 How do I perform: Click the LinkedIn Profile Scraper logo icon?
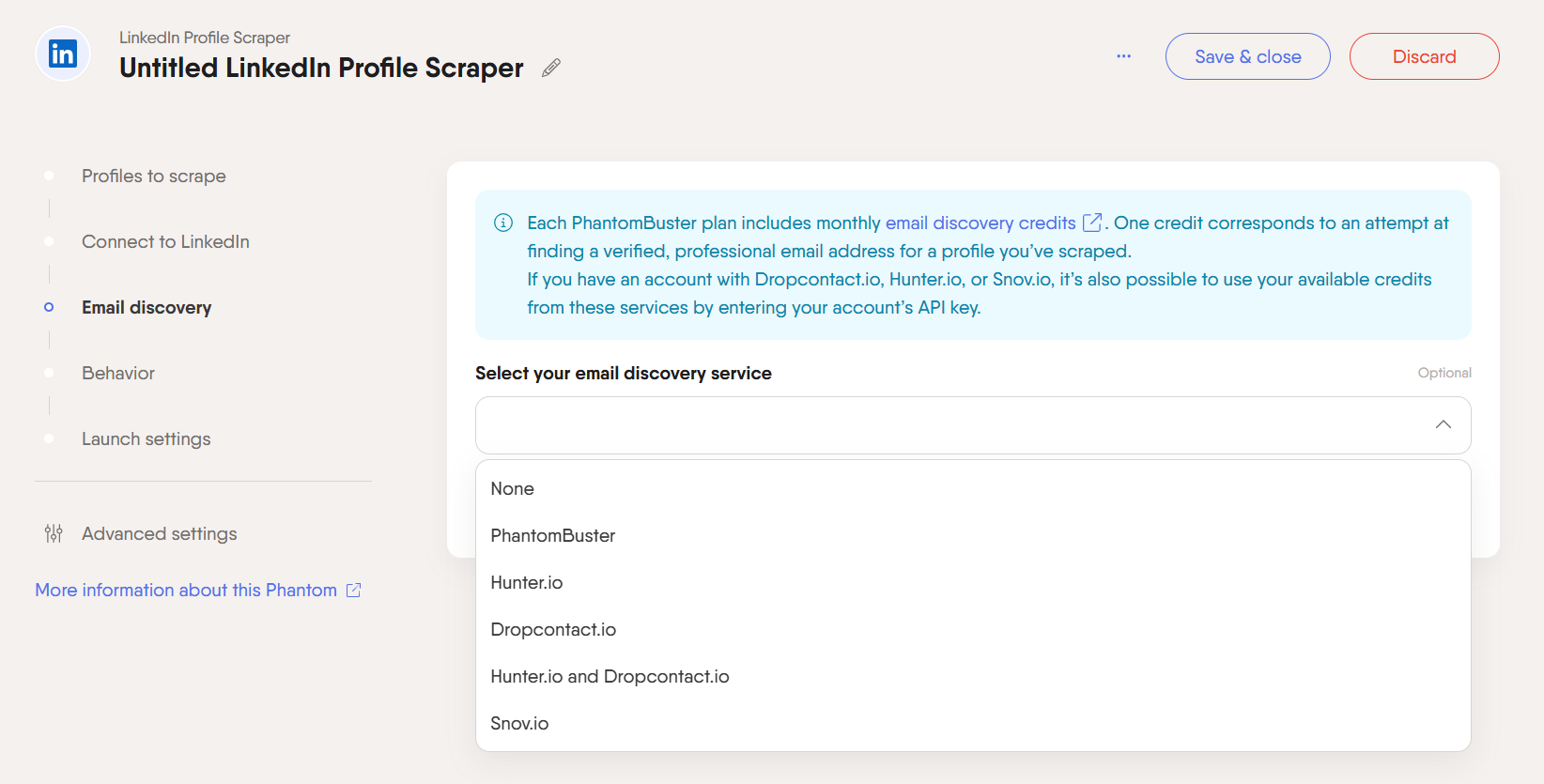[62, 54]
